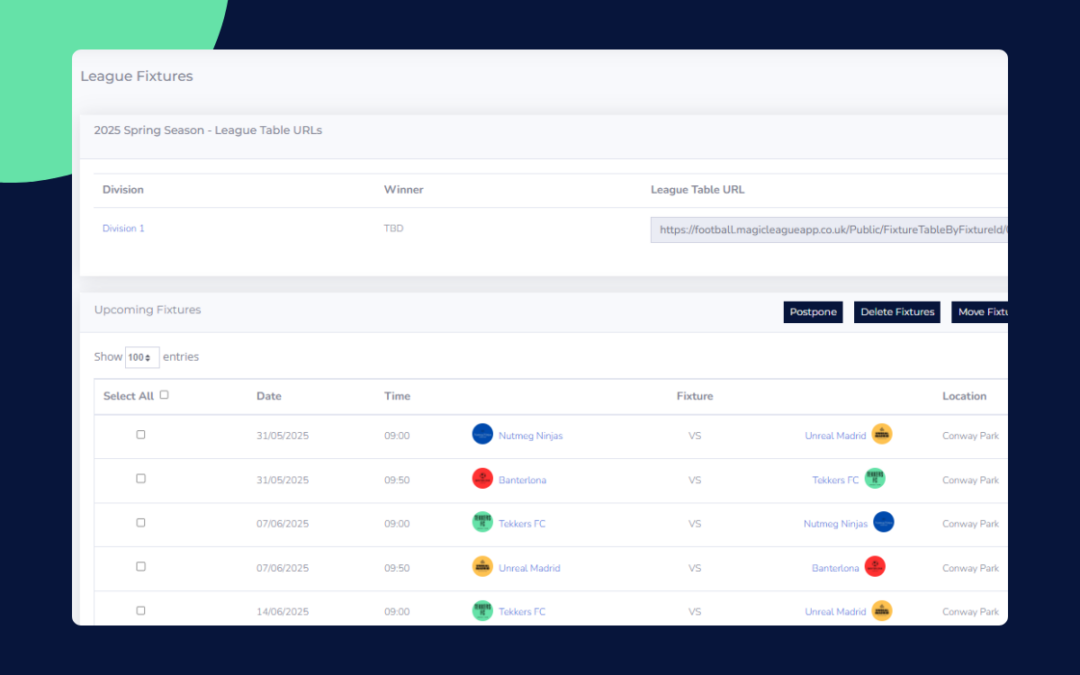Screen dimensions: 1080x675
Task: Open Tekkers FC link in 31/05/2025 09:50 row
Action: 835,480
